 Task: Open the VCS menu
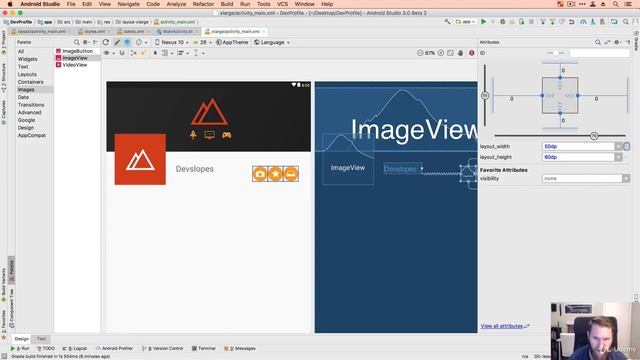282,4
